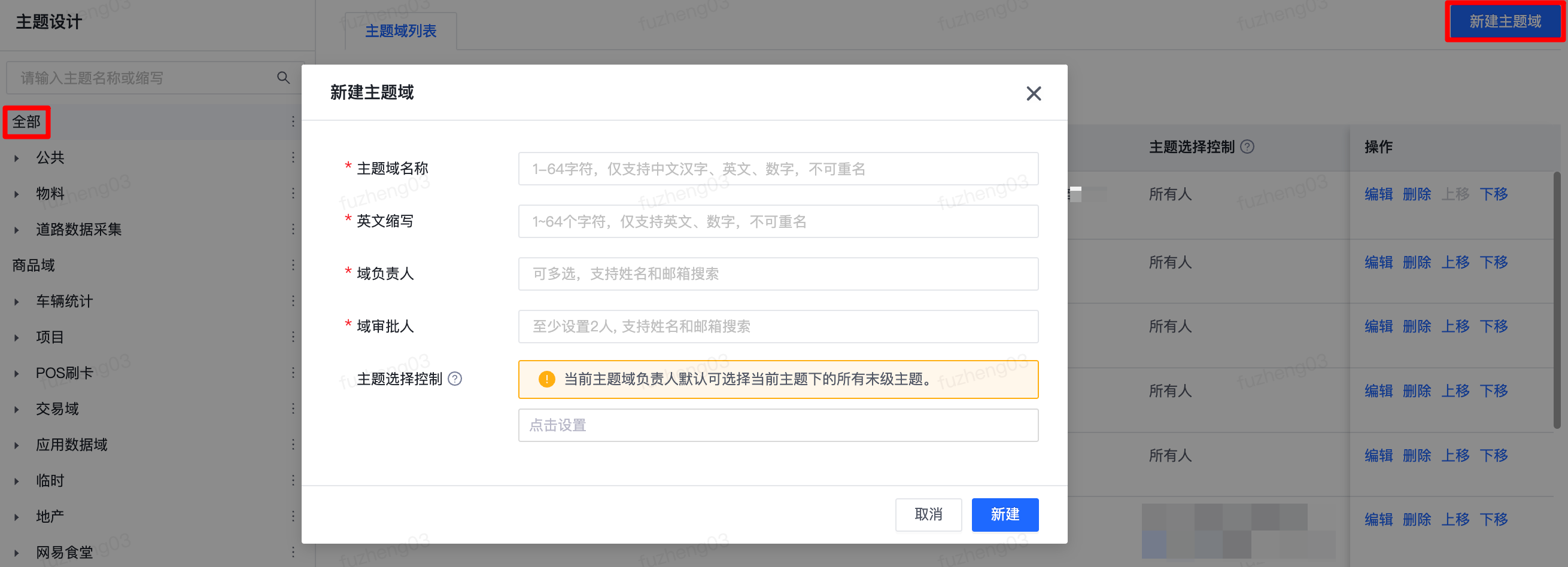Open more-options menu for 项目 row
Viewport: 1568px width, 567px height.
293,337
